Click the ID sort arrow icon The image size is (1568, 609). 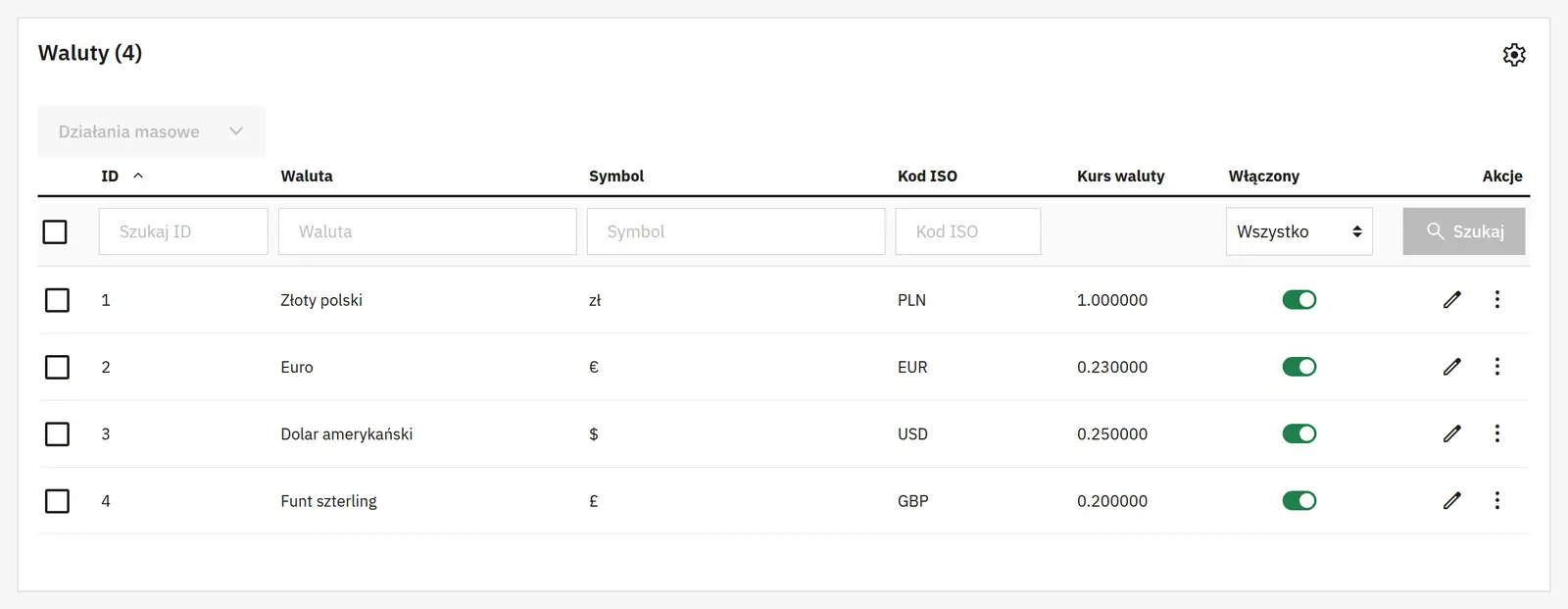click(x=138, y=176)
